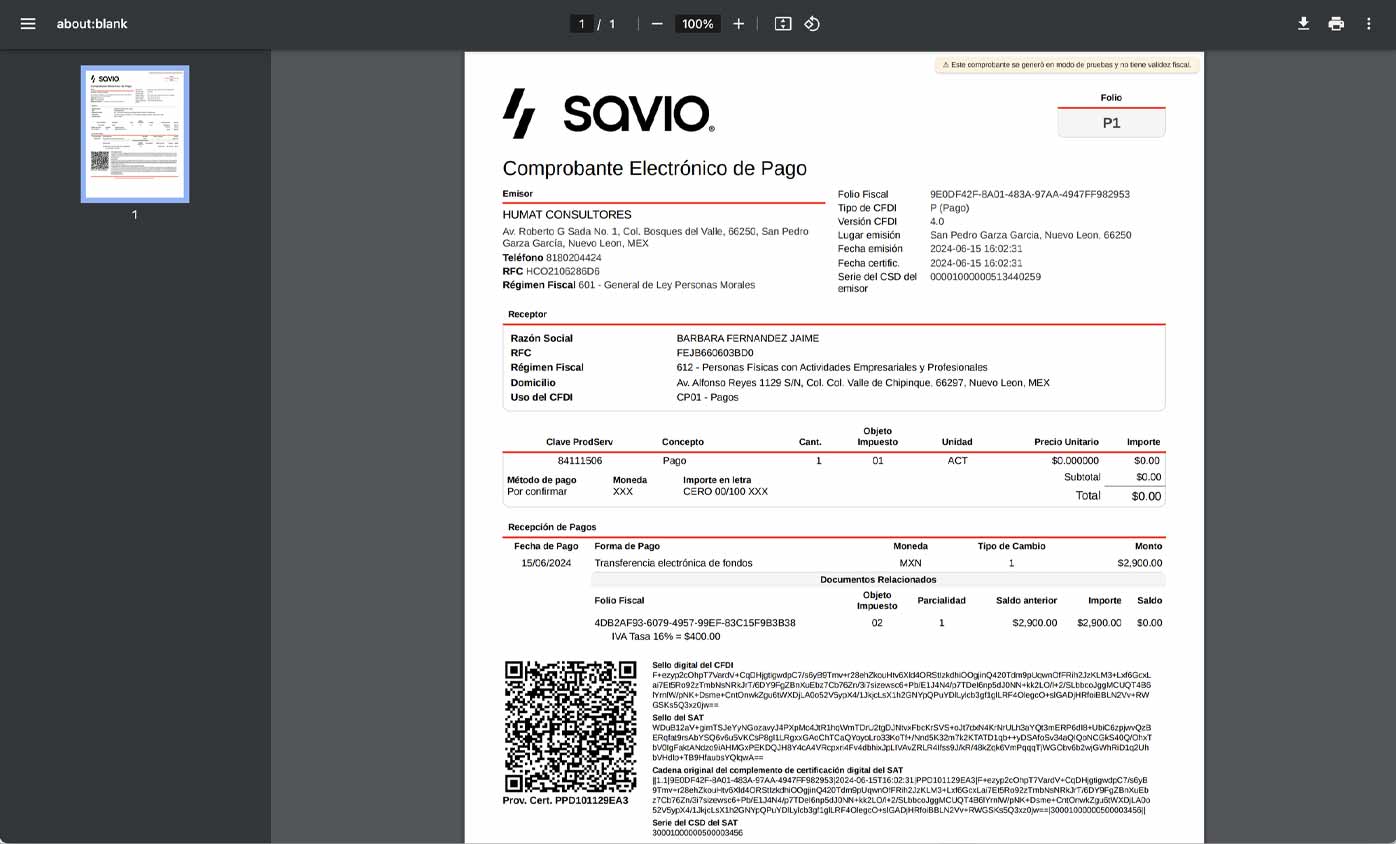Click the Serie del CSD value 00001000000513440259

point(985,277)
